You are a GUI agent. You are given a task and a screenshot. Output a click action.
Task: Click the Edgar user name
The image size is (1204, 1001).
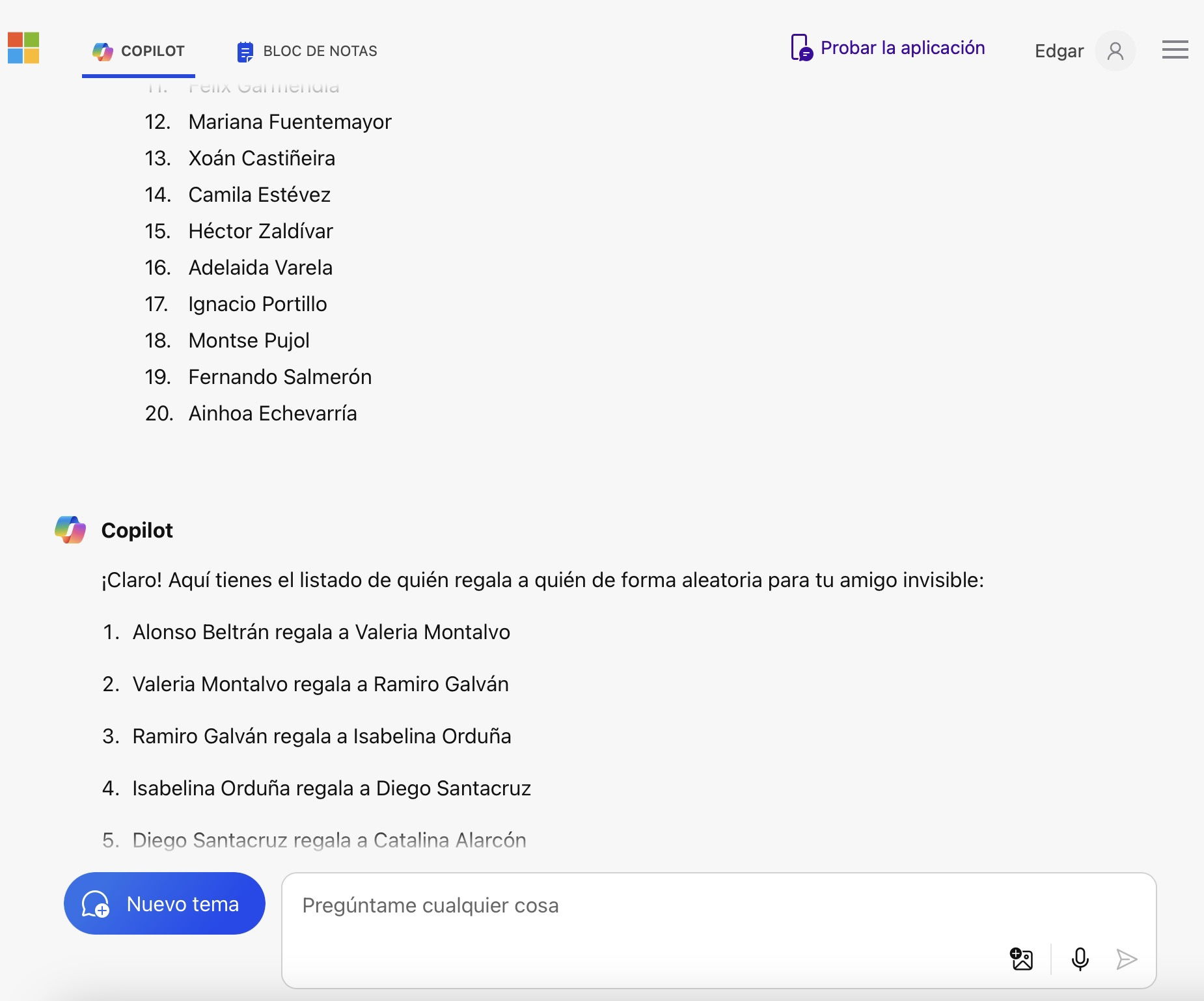point(1059,51)
